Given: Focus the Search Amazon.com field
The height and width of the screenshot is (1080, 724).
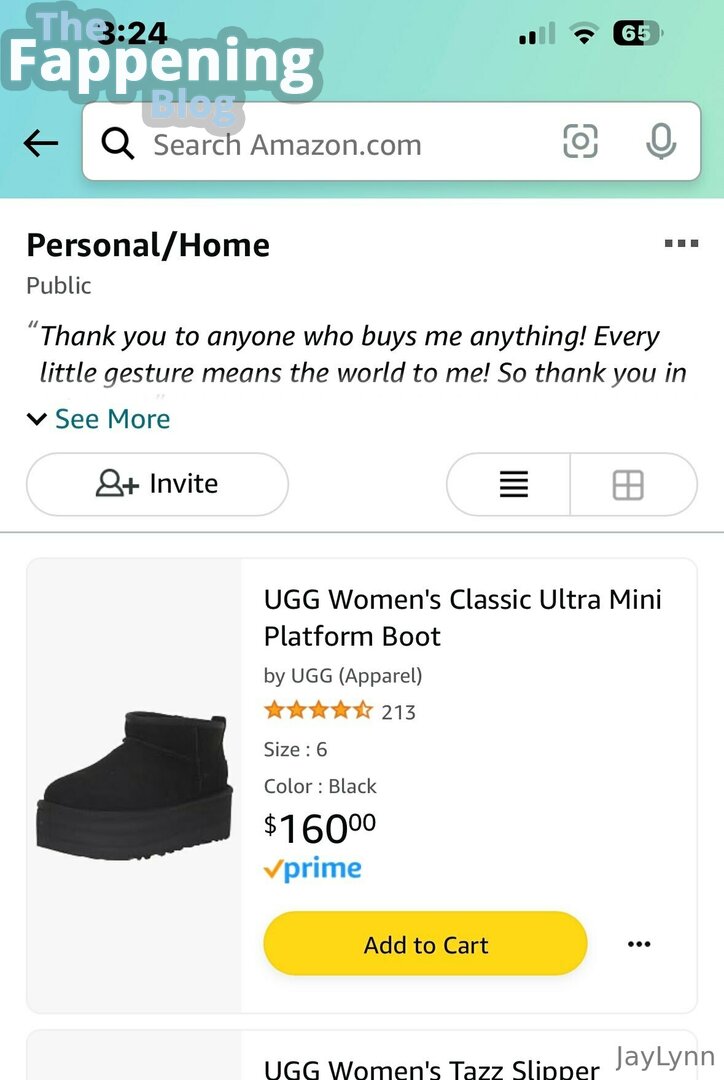Looking at the screenshot, I should tap(340, 144).
